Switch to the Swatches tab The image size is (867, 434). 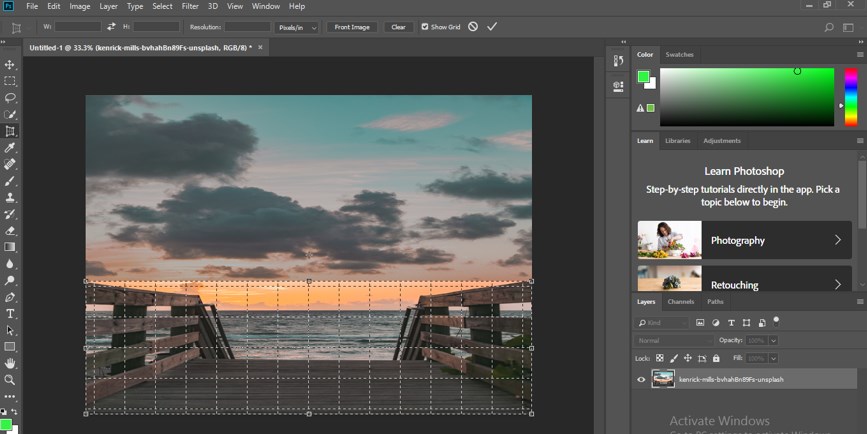(680, 55)
